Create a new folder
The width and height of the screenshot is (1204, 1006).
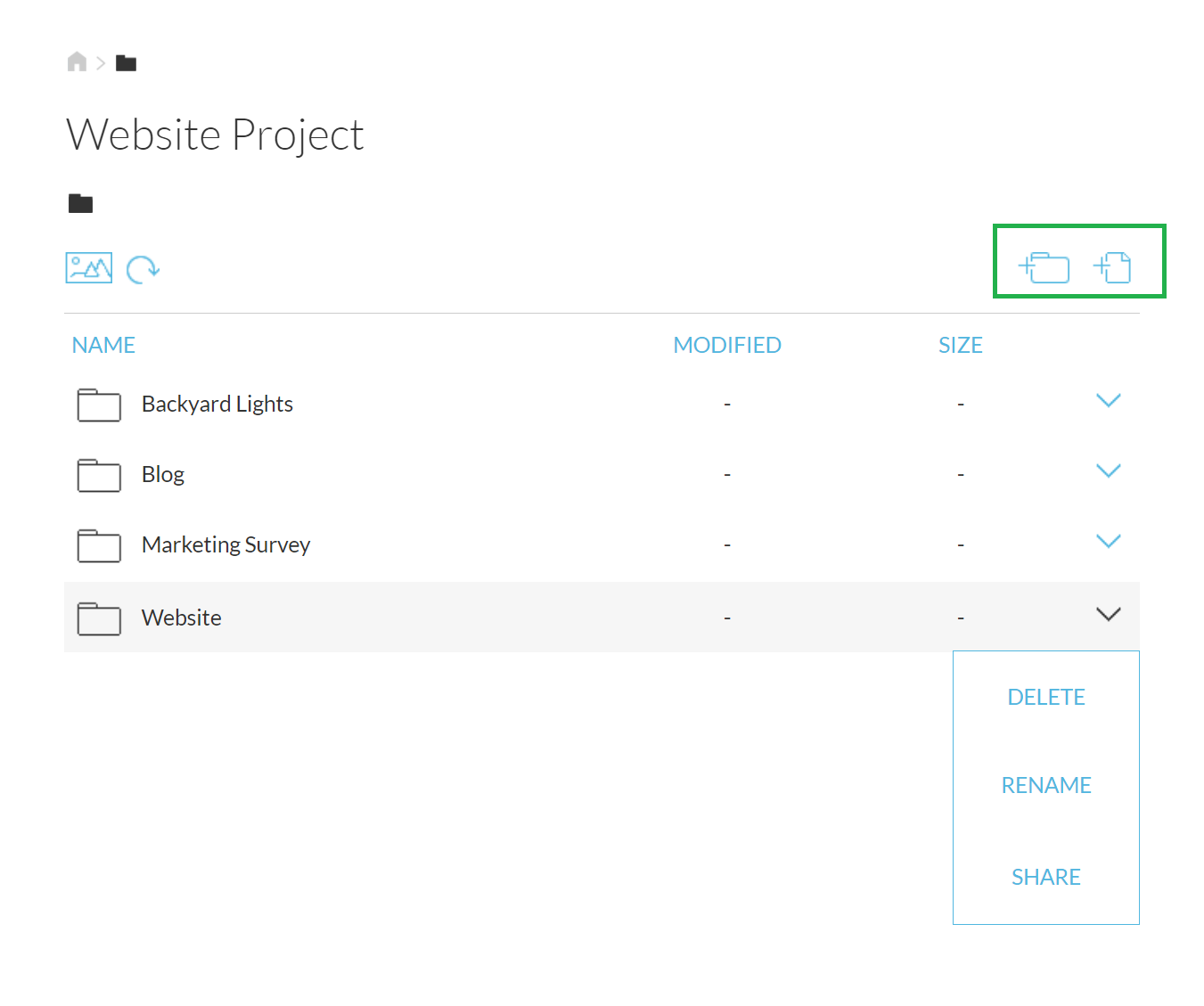coord(1044,266)
